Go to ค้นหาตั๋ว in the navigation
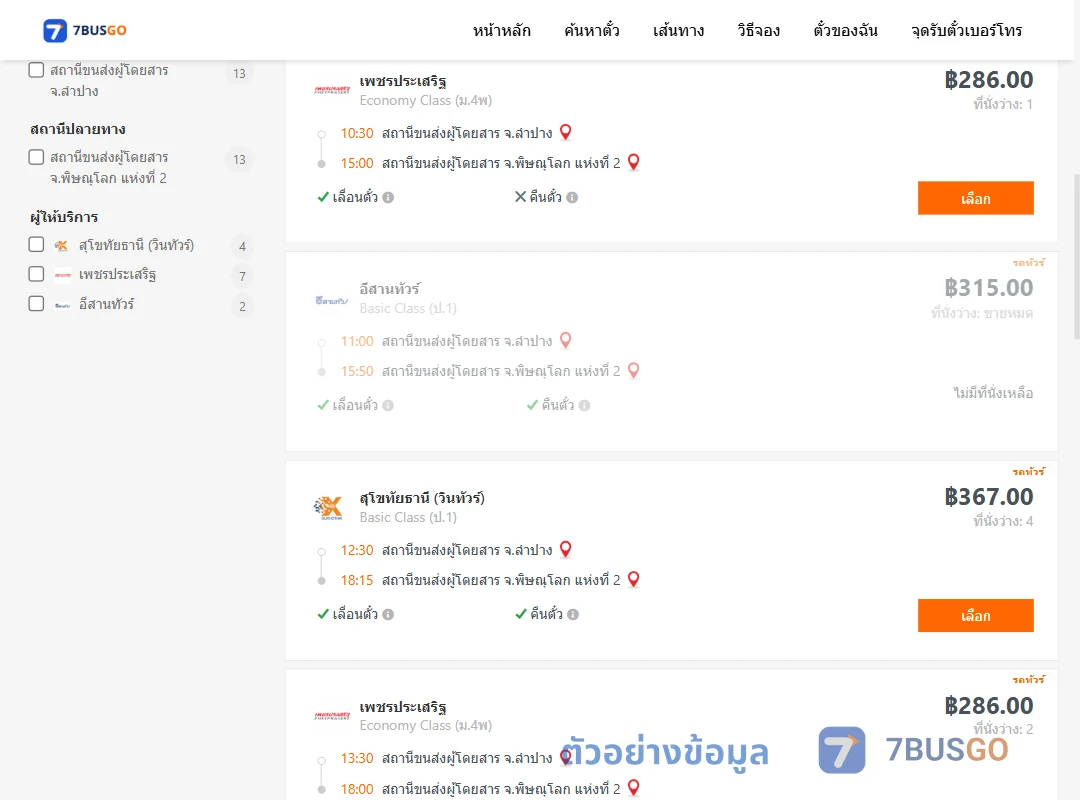 [x=592, y=30]
